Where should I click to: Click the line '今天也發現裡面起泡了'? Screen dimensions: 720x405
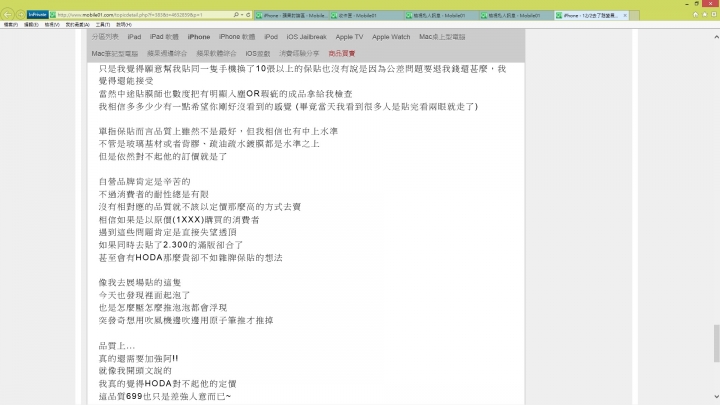tap(145, 295)
